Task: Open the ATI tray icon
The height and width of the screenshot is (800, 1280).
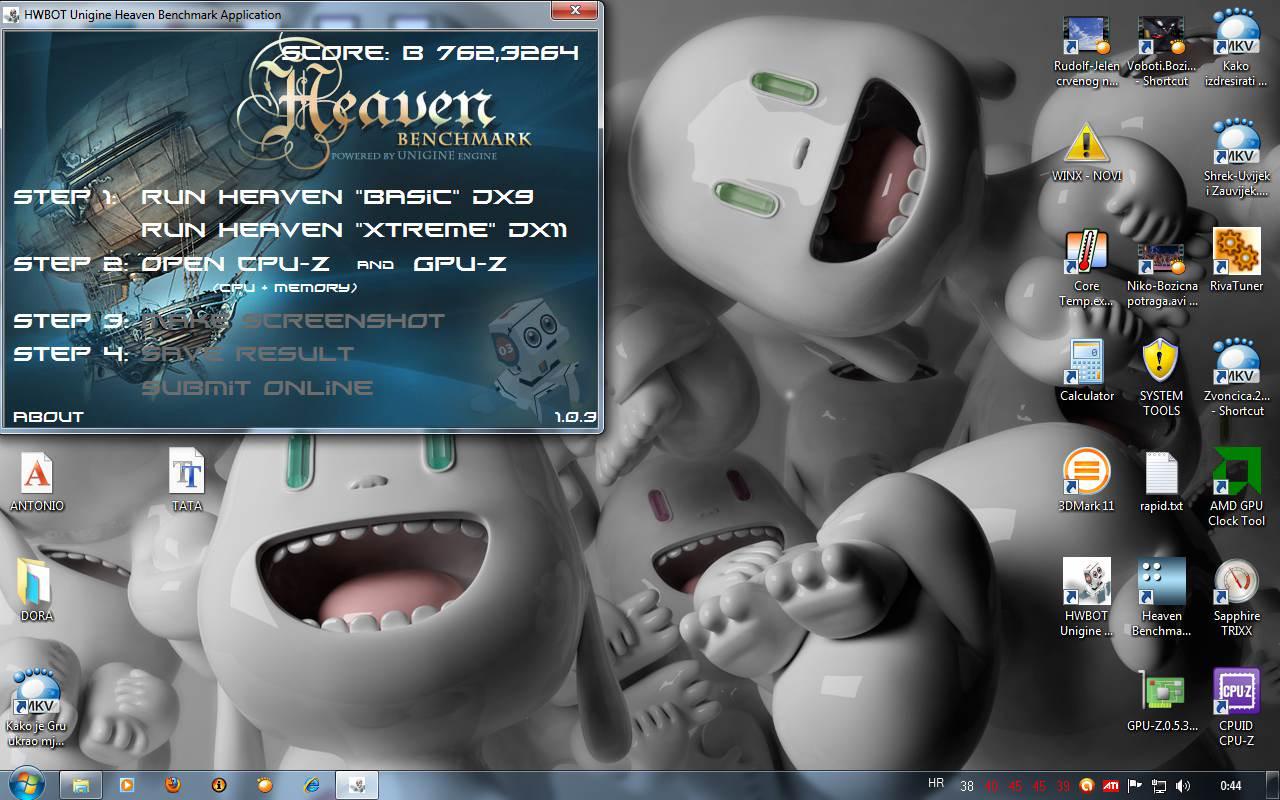Action: [x=1111, y=785]
